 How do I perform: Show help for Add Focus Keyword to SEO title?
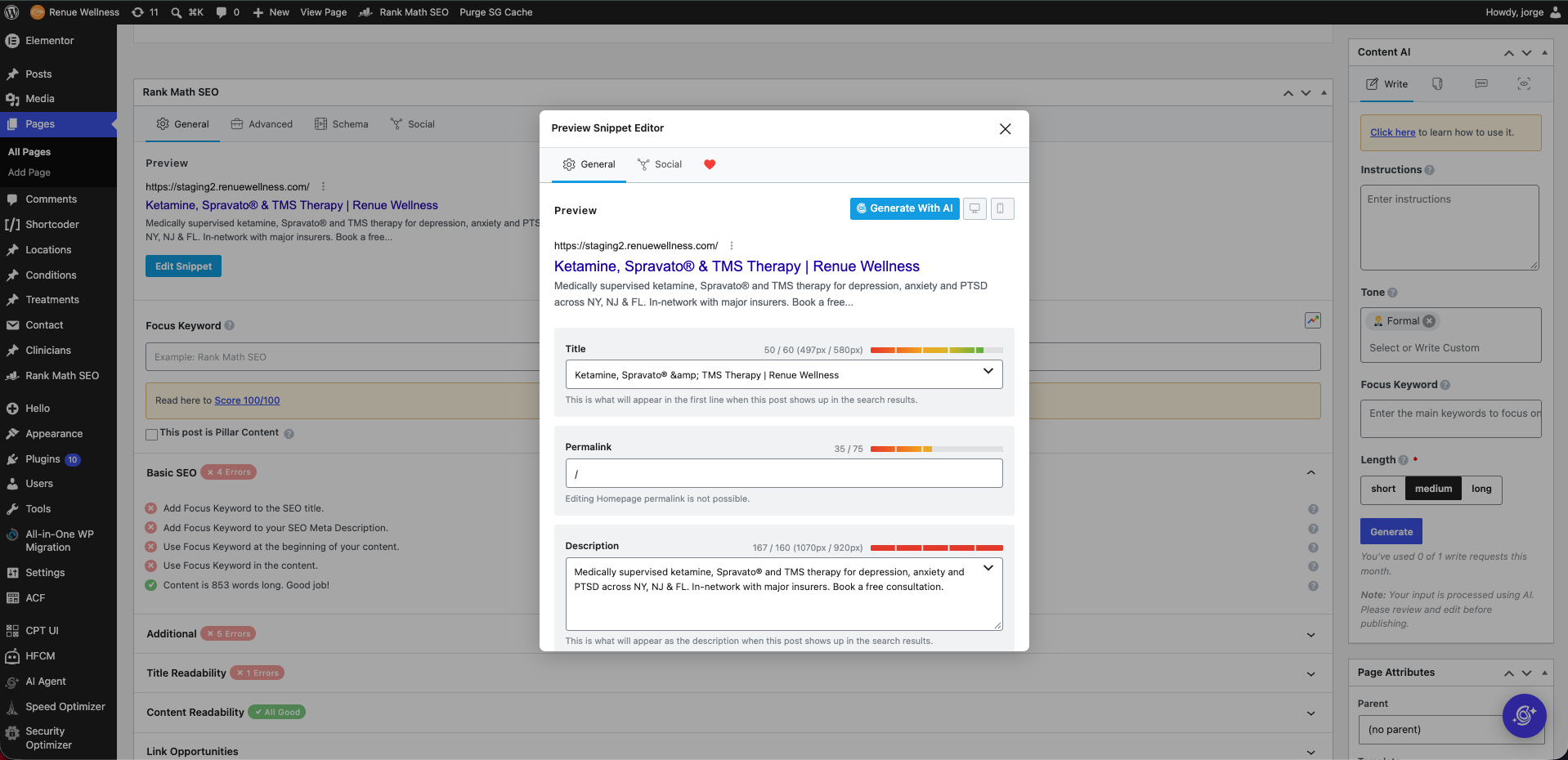coord(1313,509)
